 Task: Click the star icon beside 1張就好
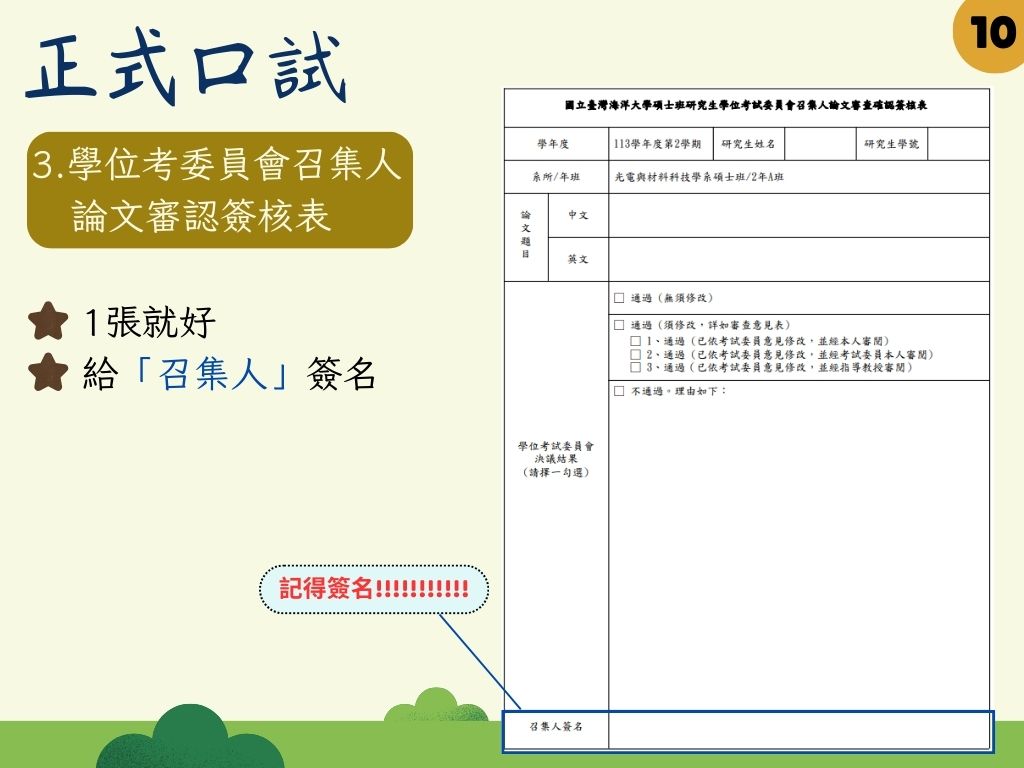pos(48,323)
